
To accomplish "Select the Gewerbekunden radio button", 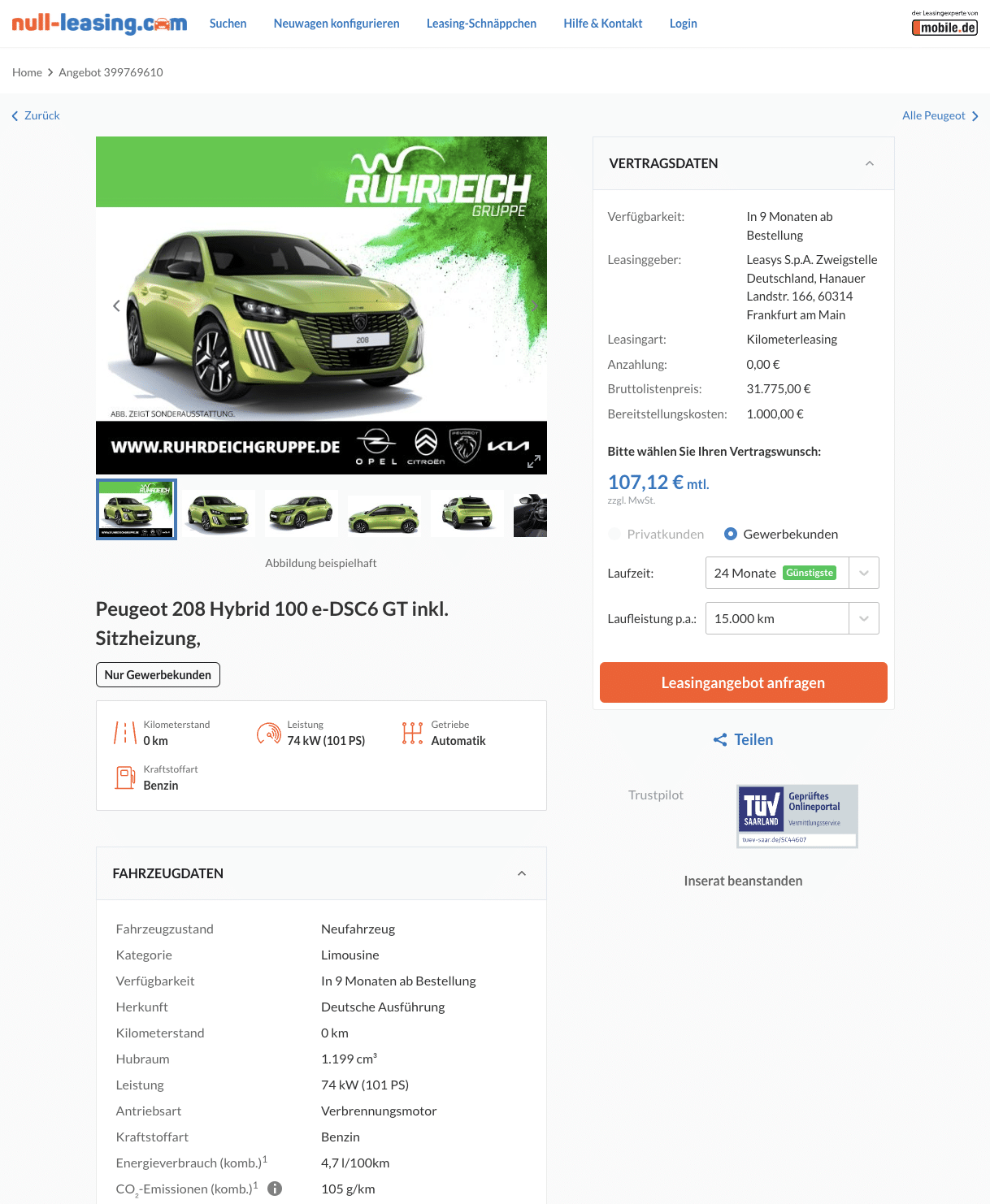I will [x=731, y=534].
